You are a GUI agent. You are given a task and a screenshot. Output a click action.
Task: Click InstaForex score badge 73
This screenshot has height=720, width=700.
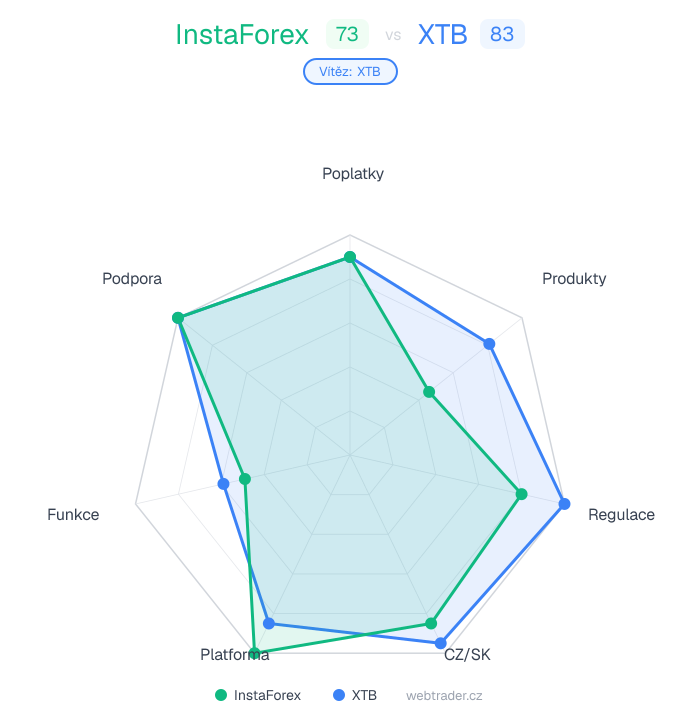347,34
